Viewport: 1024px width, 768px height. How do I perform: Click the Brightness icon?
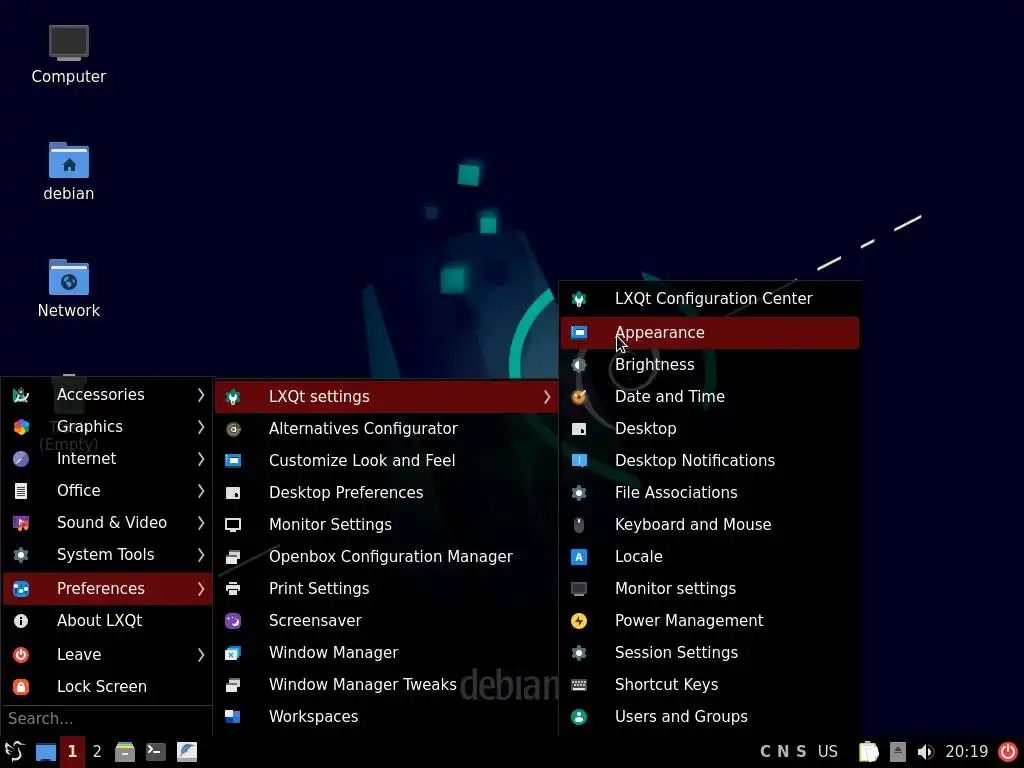pos(579,365)
